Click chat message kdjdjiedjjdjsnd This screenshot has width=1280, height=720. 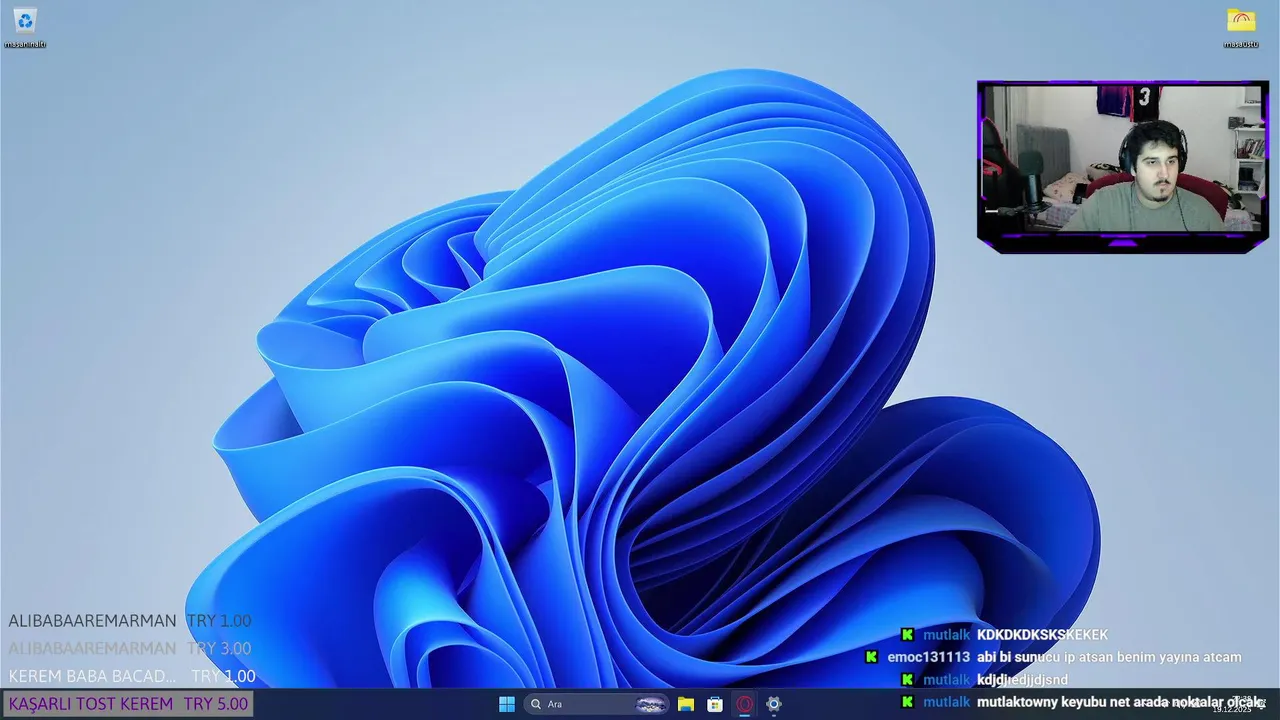point(1022,680)
